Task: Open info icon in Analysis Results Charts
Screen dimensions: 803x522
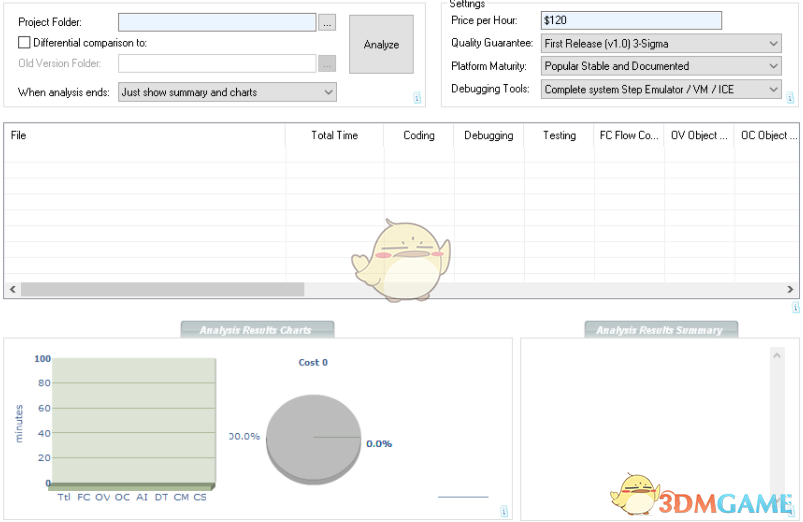Action: tap(504, 511)
